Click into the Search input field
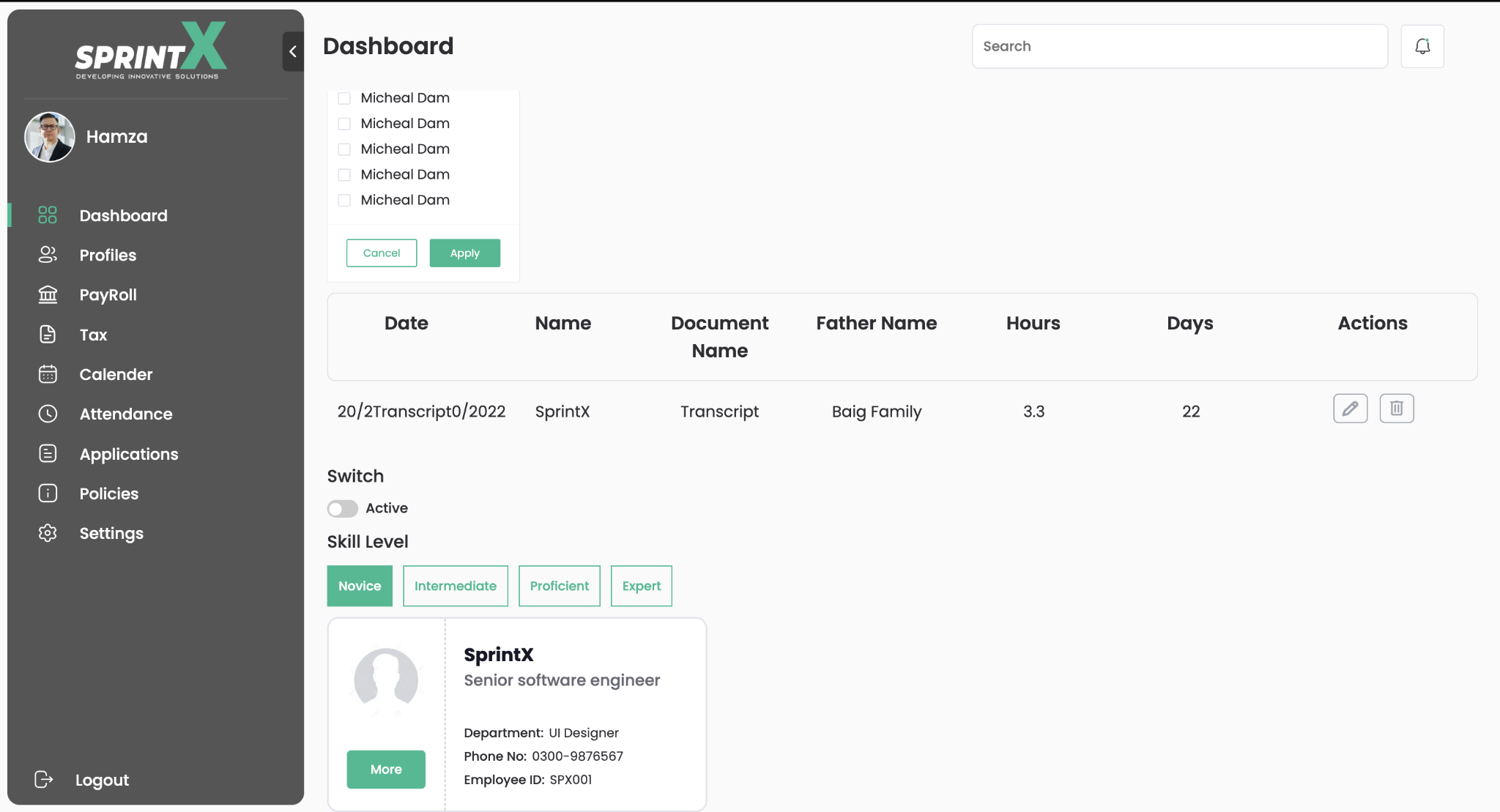Viewport: 1500px width, 812px height. click(x=1179, y=46)
